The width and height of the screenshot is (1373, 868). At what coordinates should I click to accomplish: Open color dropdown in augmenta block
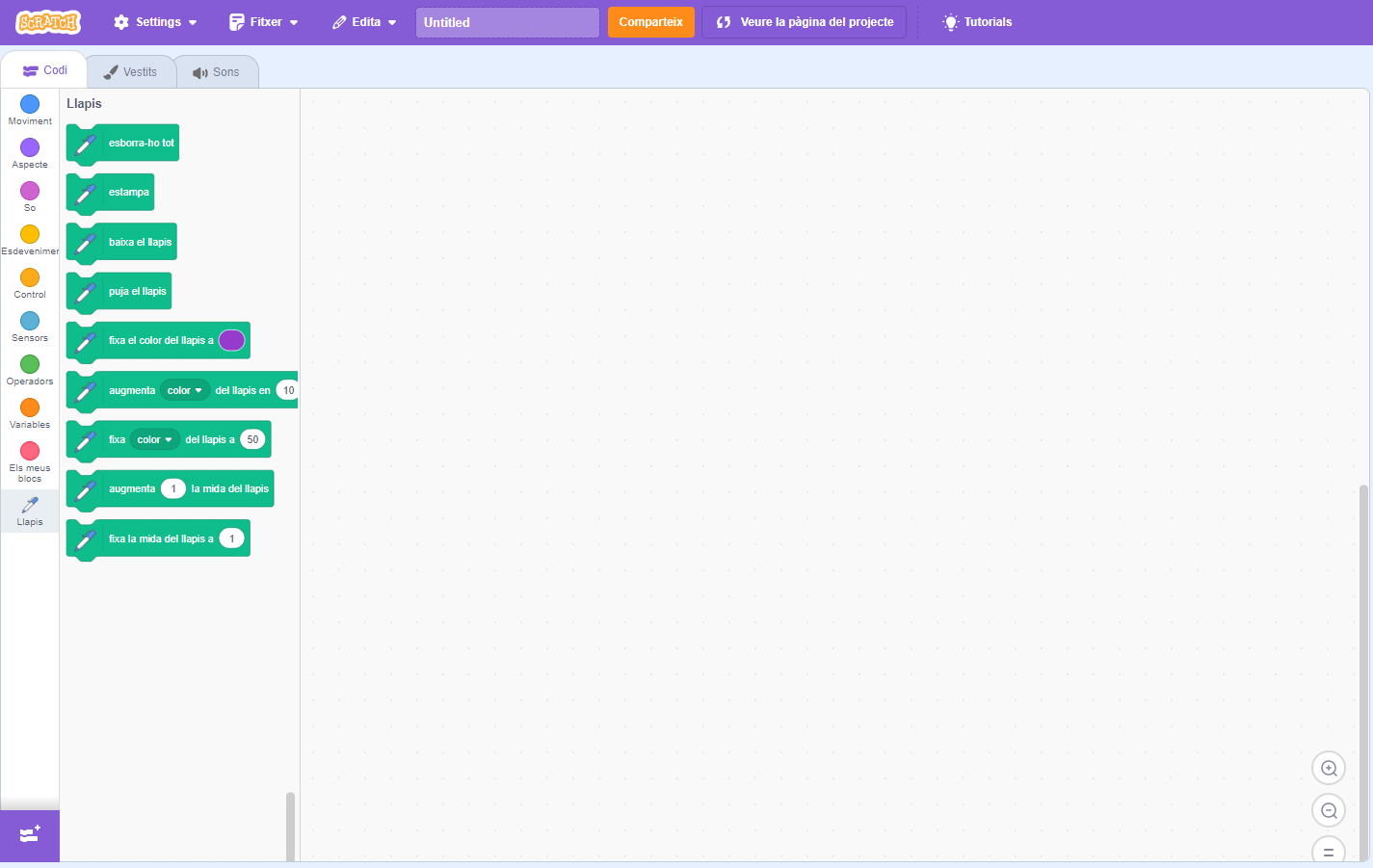185,390
